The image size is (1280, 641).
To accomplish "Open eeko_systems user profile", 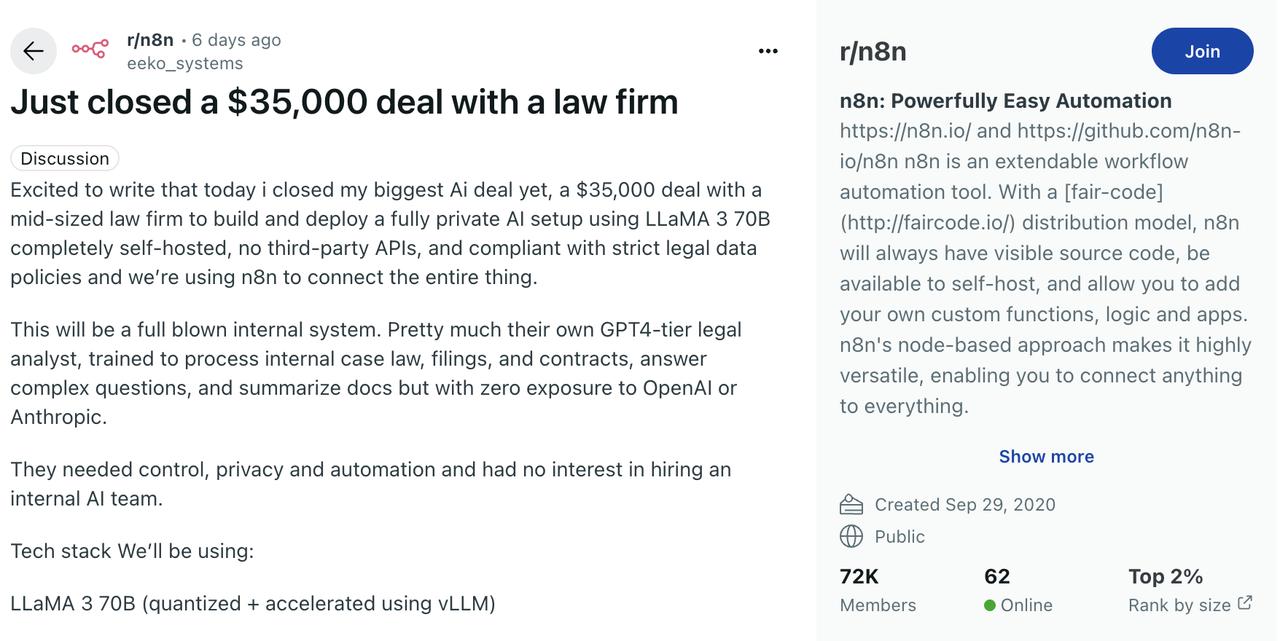I will click(185, 63).
